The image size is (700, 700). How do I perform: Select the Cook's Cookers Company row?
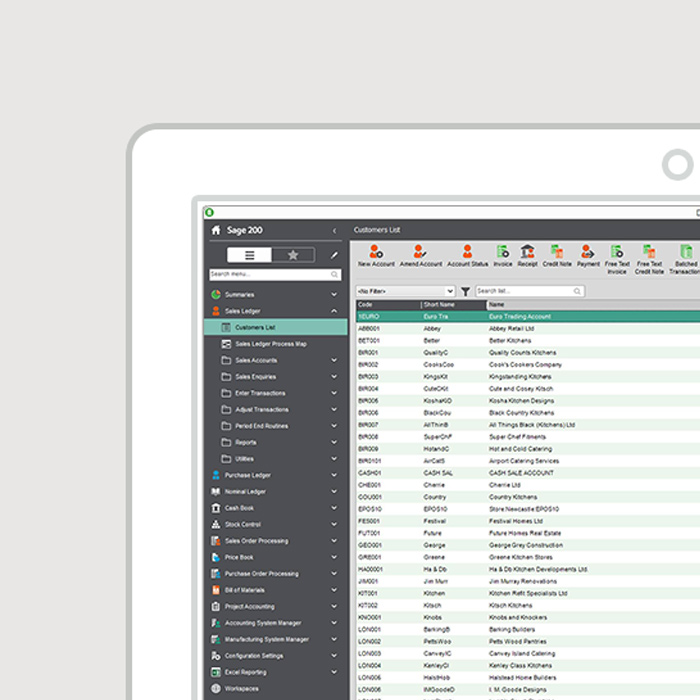point(528,365)
